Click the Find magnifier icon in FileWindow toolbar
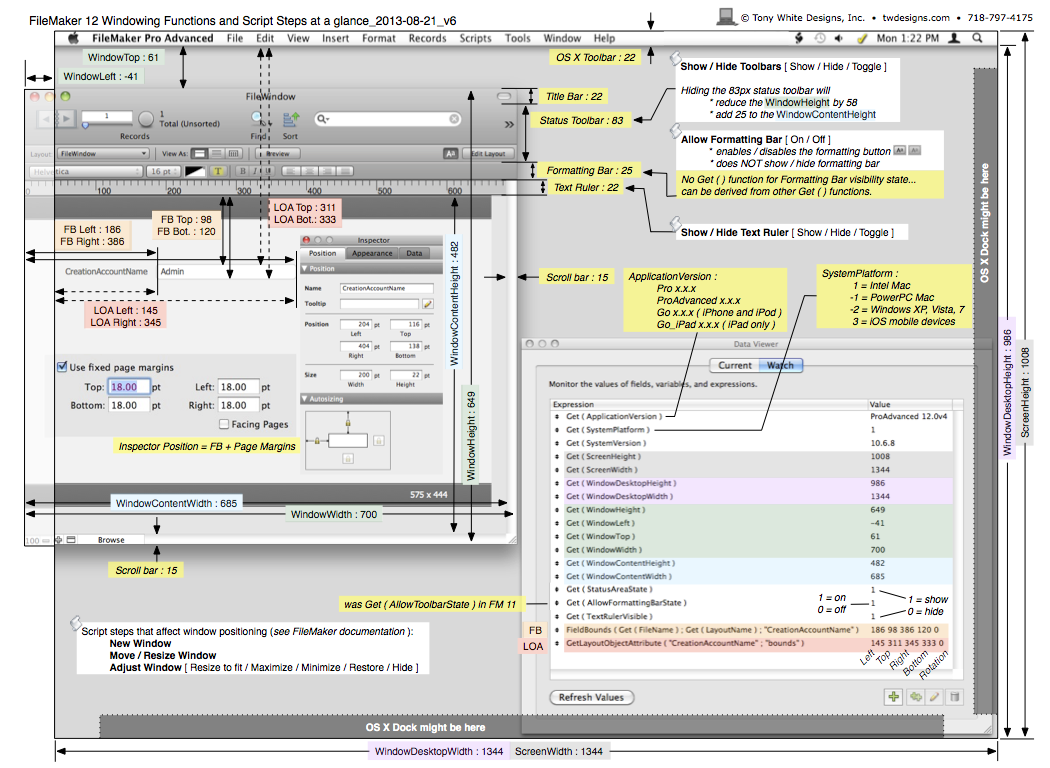The image size is (1050, 768). tap(258, 119)
